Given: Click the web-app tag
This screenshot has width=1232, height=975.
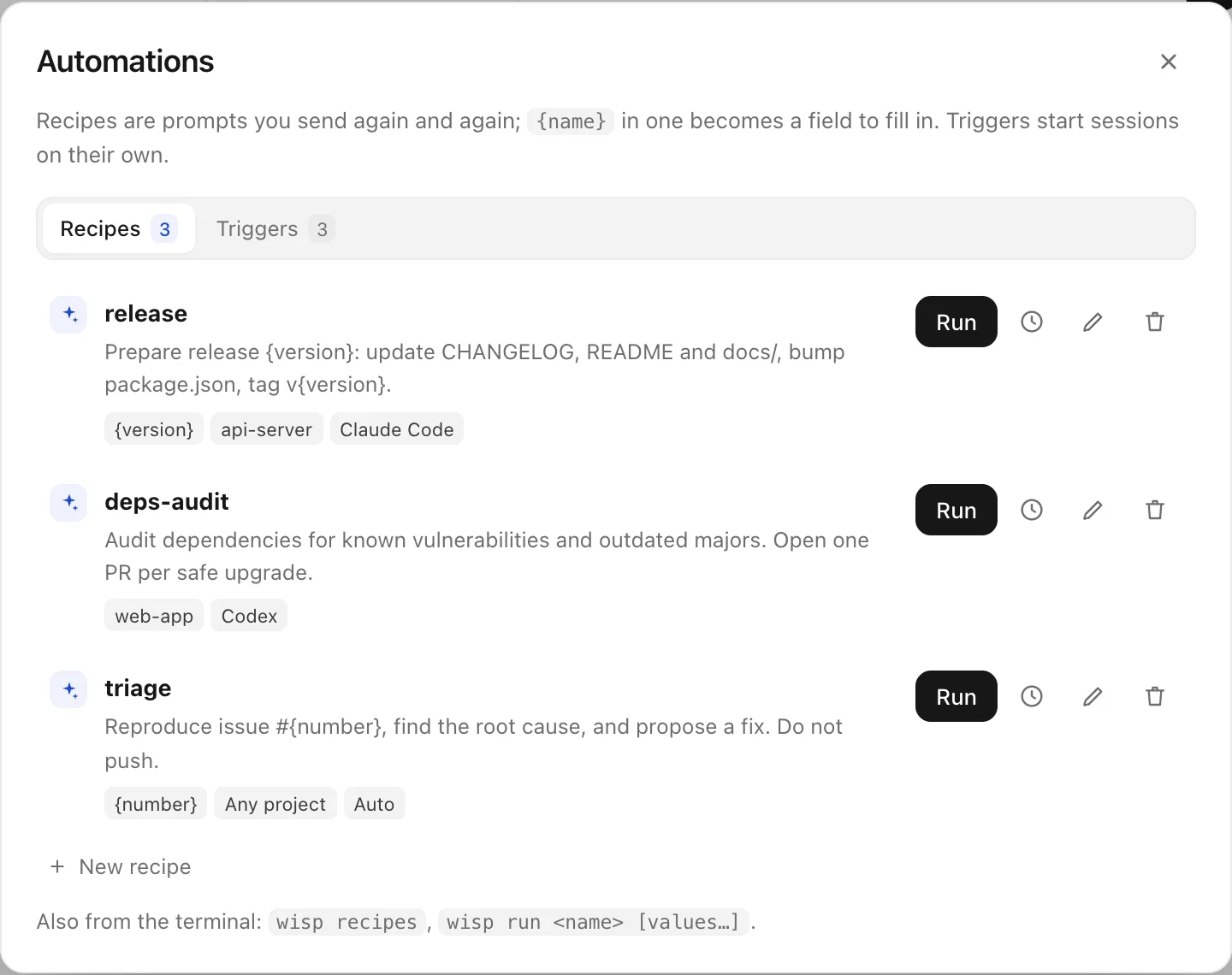Looking at the screenshot, I should (x=154, y=616).
